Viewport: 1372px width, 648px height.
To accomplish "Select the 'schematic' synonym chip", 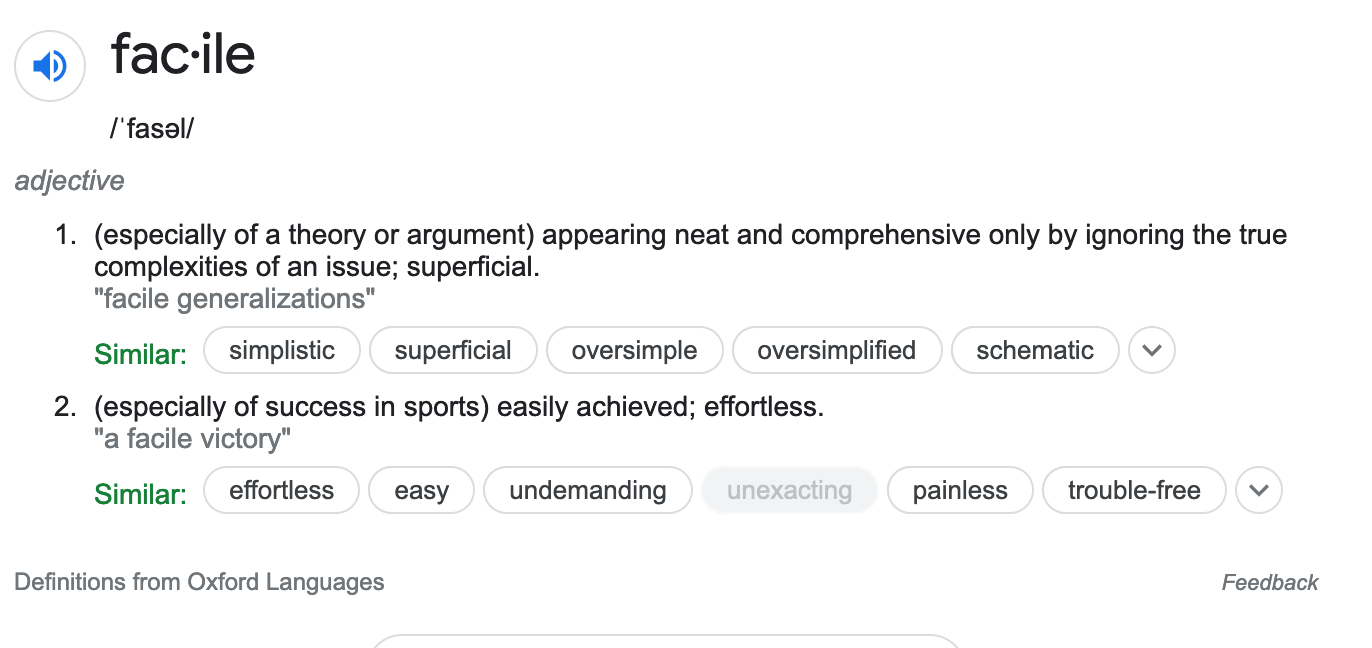I will click(x=1034, y=351).
